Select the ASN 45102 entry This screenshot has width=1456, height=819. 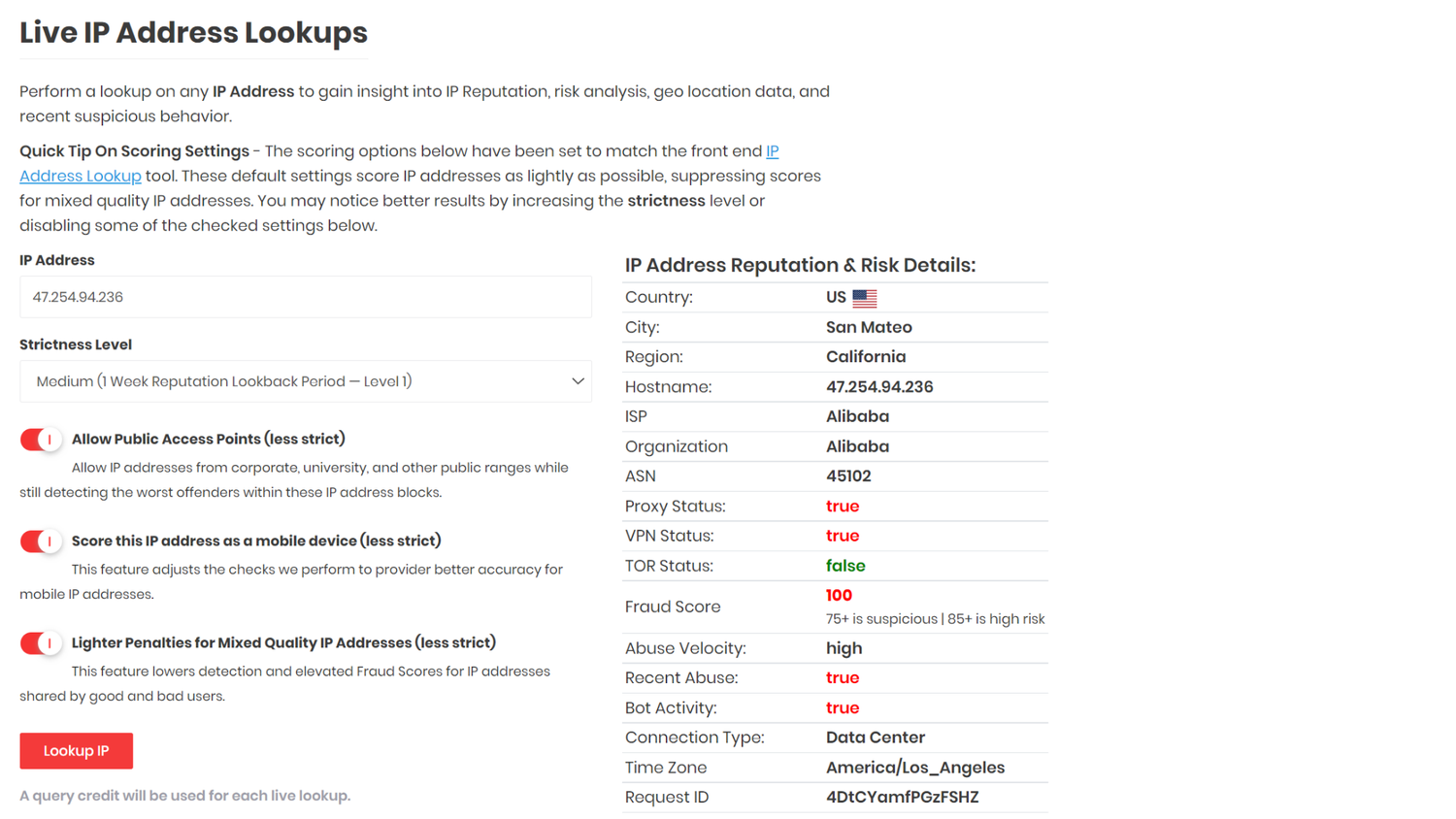click(x=847, y=475)
